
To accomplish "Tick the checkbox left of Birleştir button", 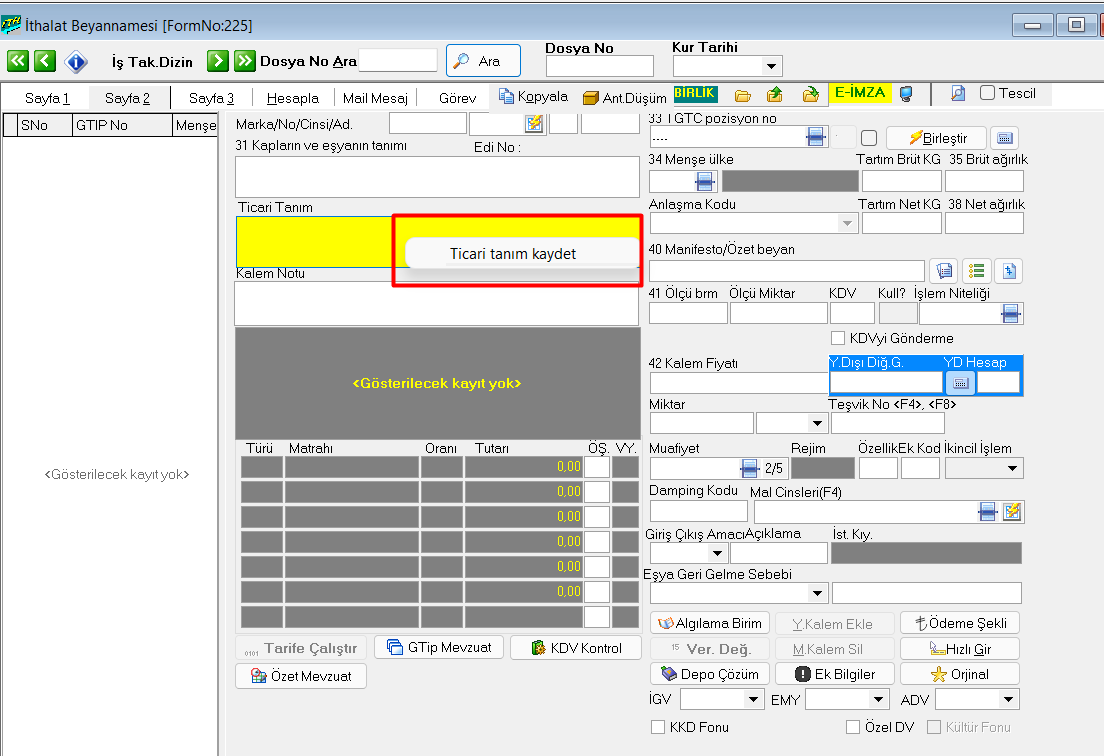I will point(869,138).
